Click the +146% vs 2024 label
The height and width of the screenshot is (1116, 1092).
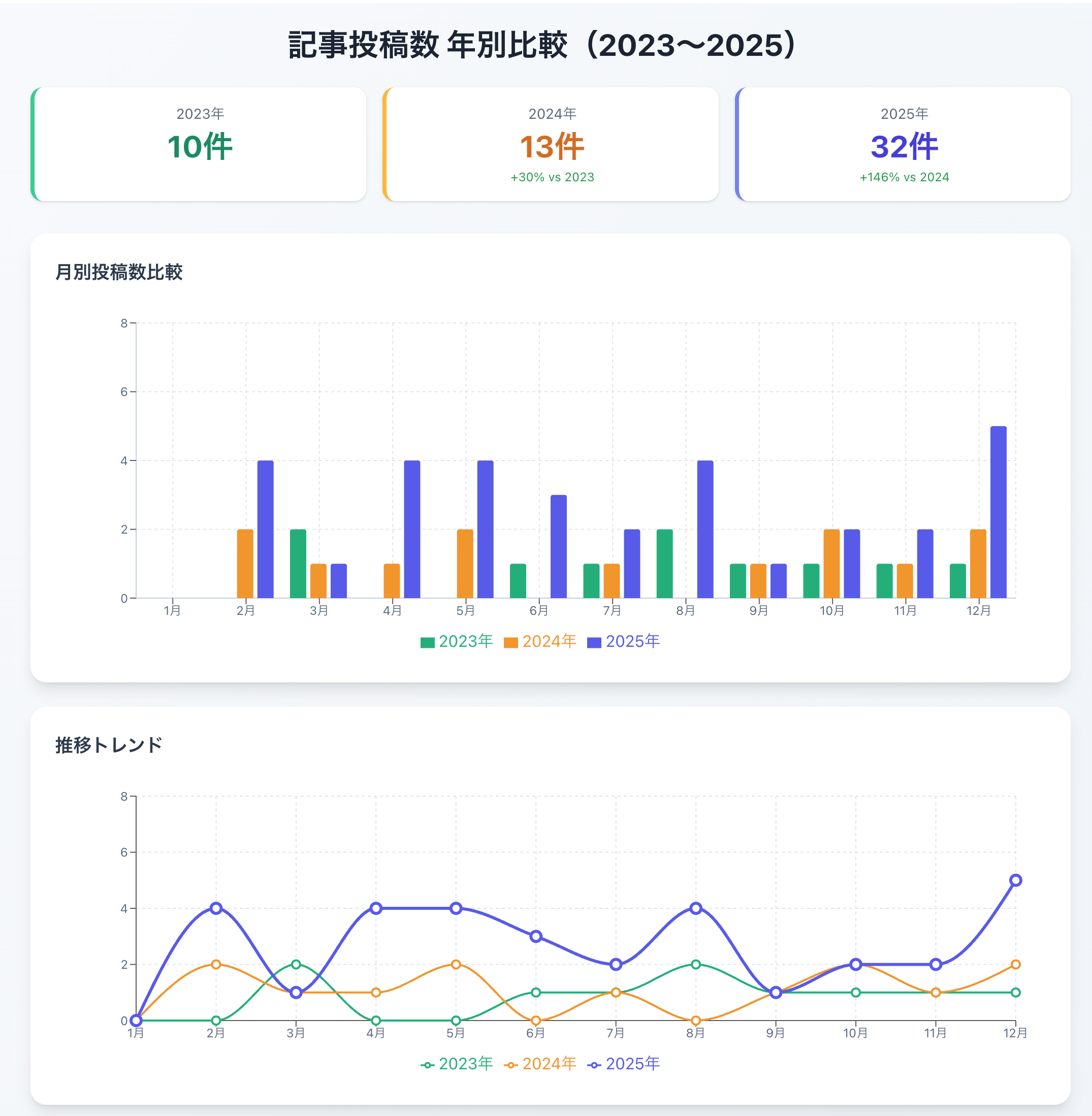coord(904,177)
